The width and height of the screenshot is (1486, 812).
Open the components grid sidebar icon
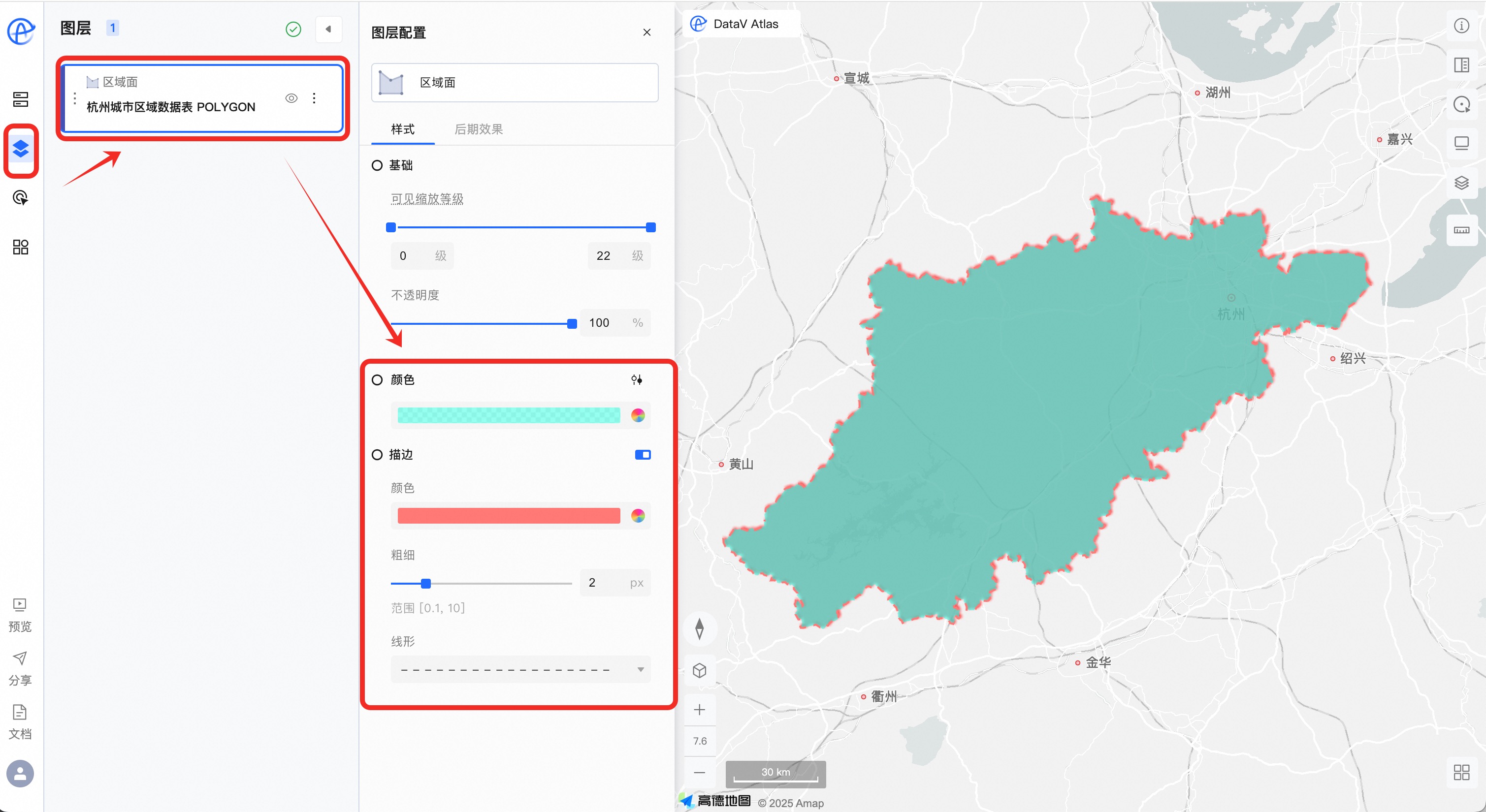21,248
